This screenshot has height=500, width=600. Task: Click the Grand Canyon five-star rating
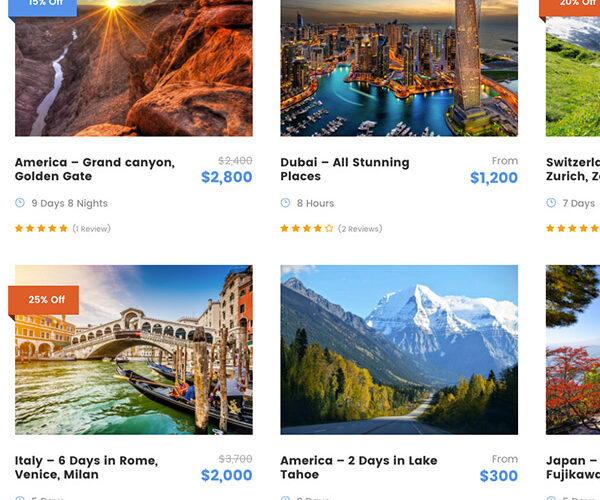point(41,229)
